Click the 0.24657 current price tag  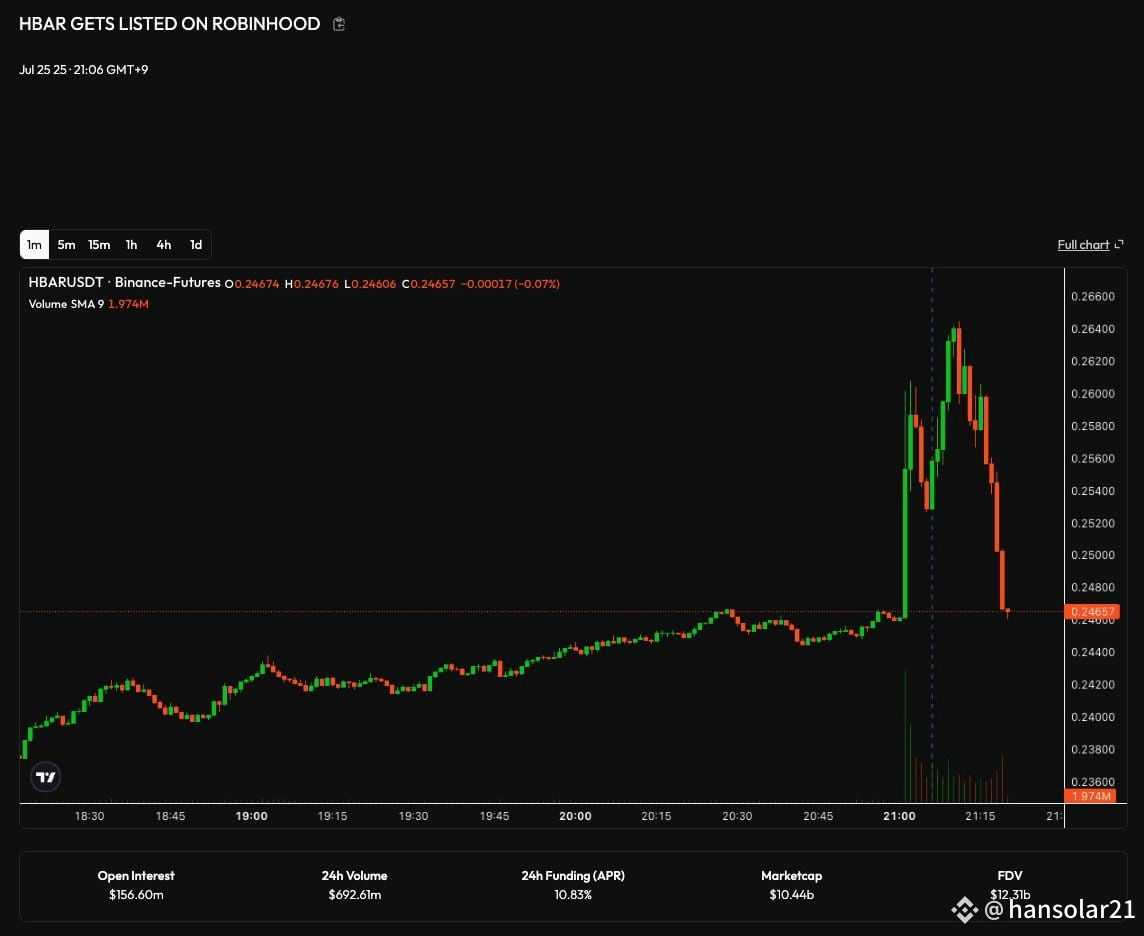tap(1091, 611)
